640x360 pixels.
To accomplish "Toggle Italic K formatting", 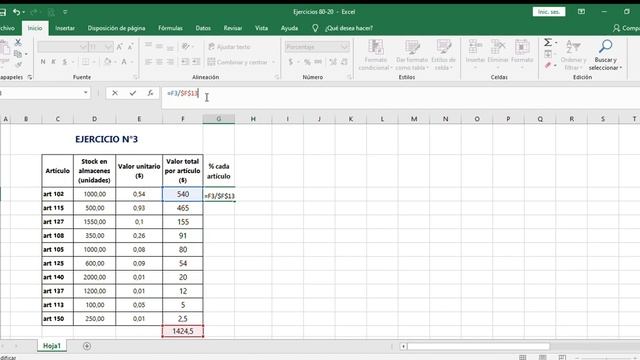I will pos(53,62).
